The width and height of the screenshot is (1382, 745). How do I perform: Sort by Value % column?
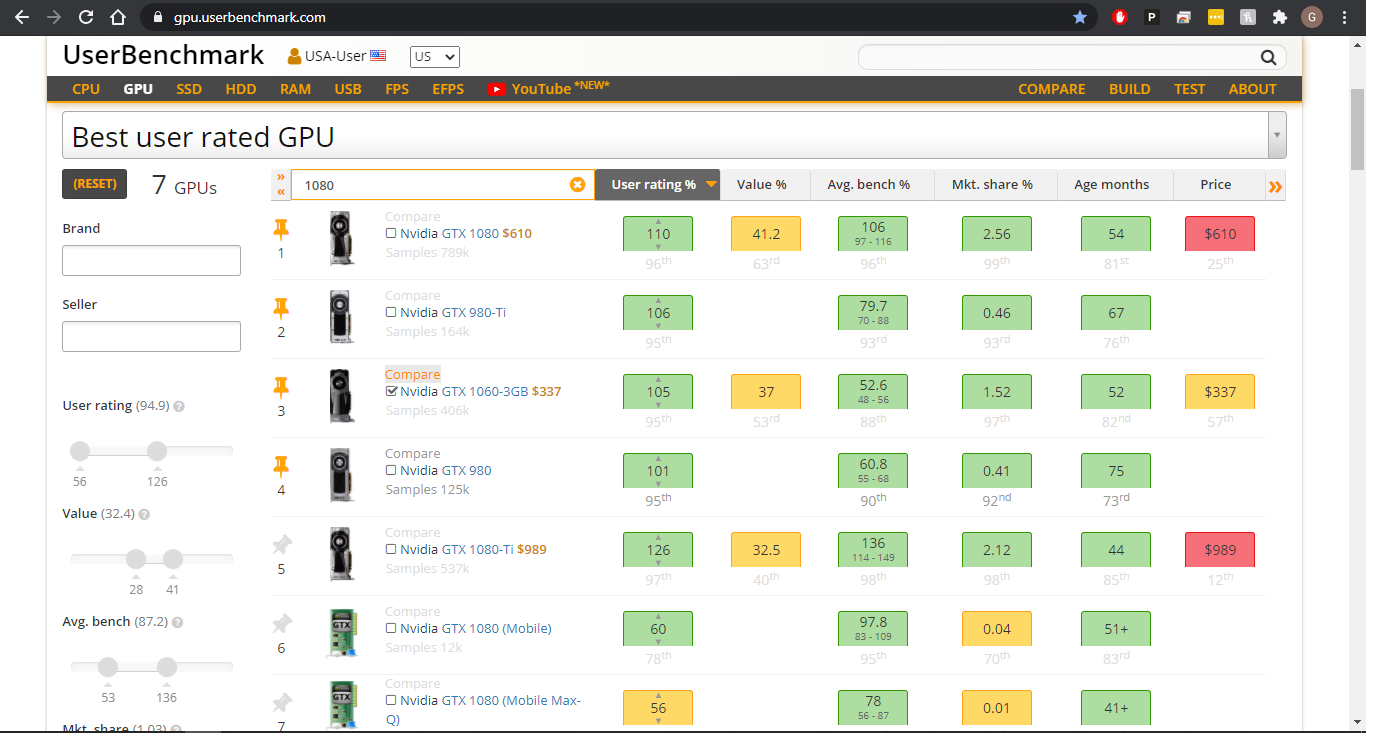(x=761, y=185)
